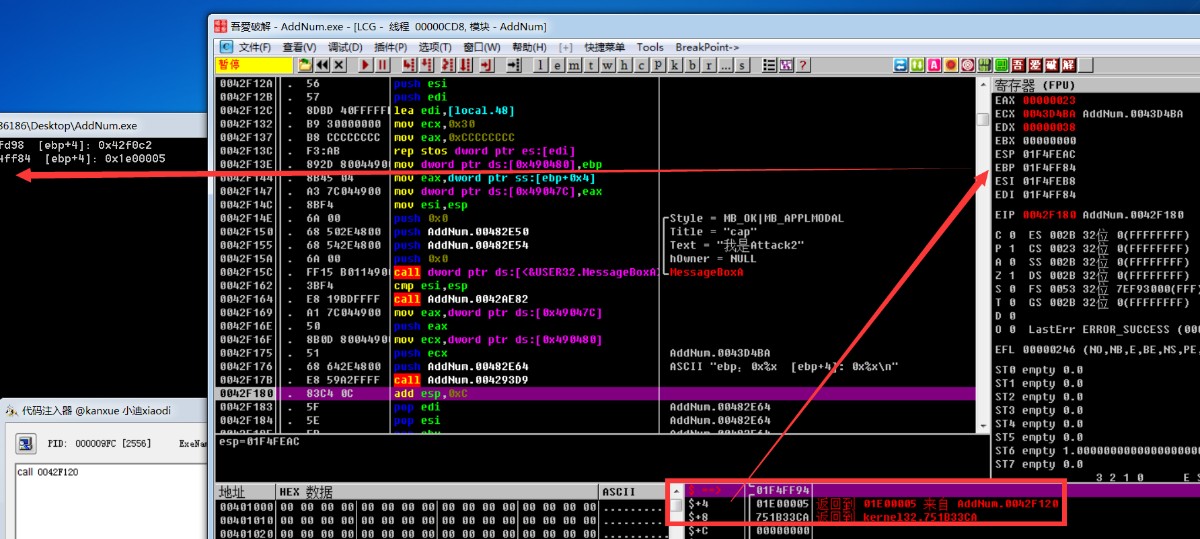Open the 插件(P) menu
The width and height of the screenshot is (1200, 539).
[x=390, y=47]
